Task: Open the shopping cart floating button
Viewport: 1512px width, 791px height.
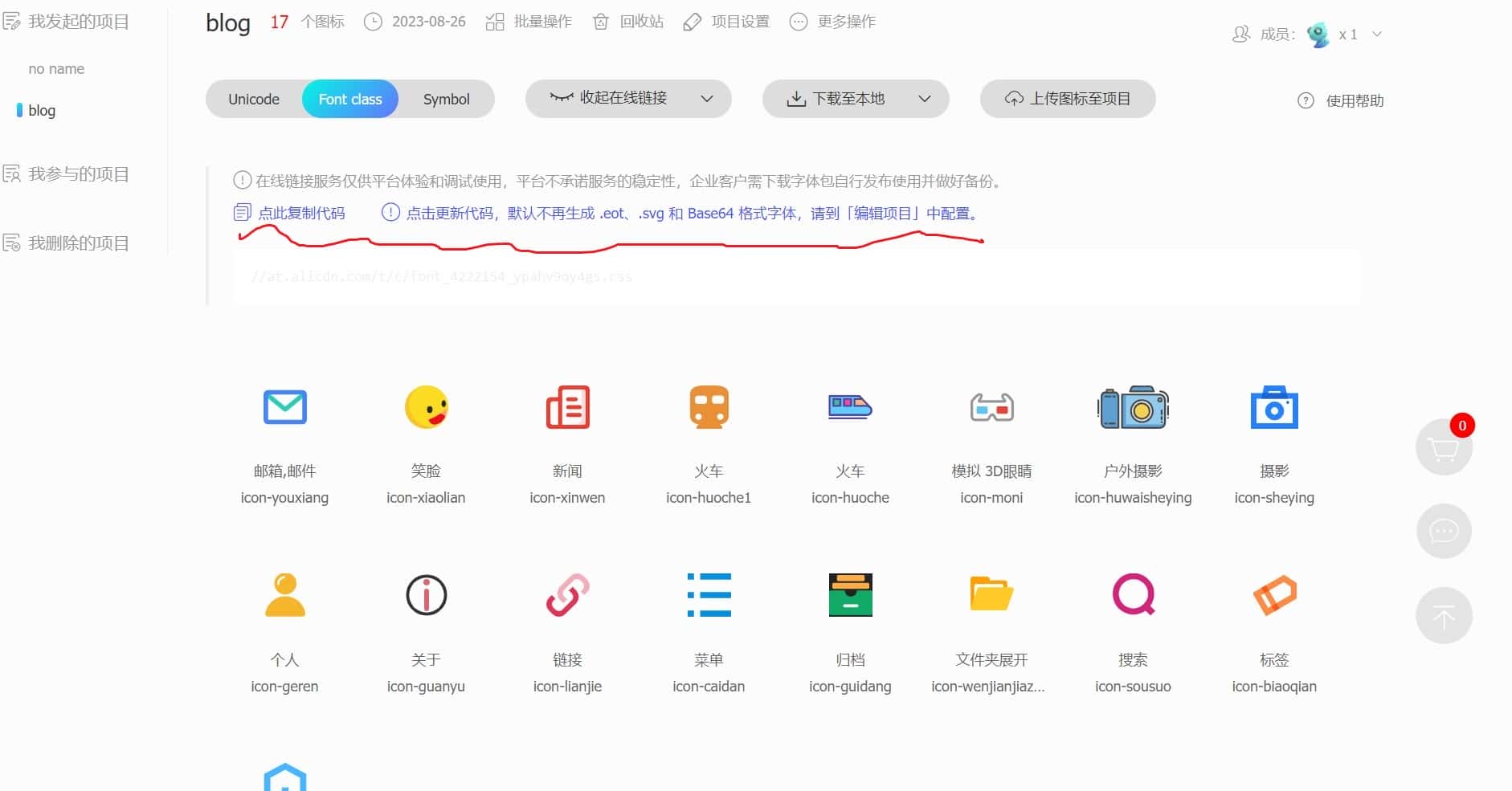Action: click(1444, 447)
